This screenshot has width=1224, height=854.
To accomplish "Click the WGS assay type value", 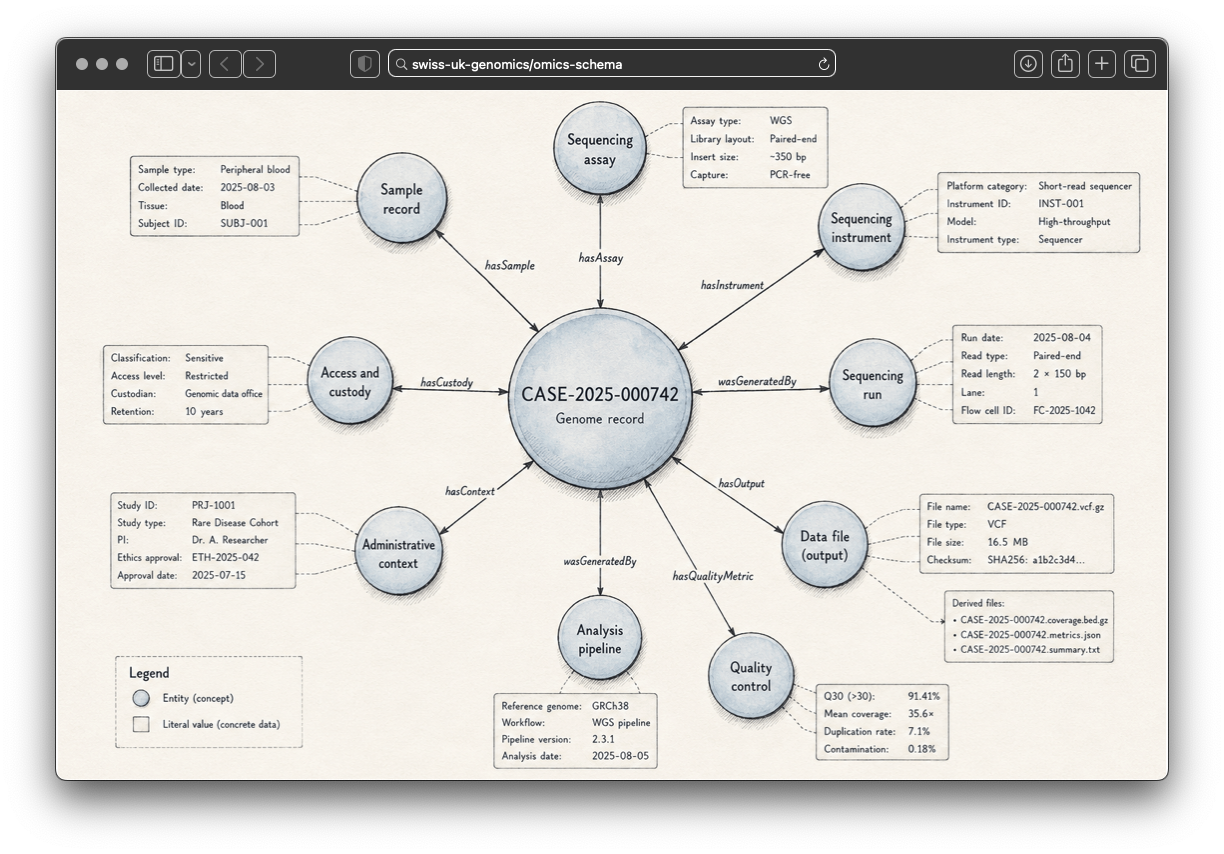I will [x=780, y=121].
